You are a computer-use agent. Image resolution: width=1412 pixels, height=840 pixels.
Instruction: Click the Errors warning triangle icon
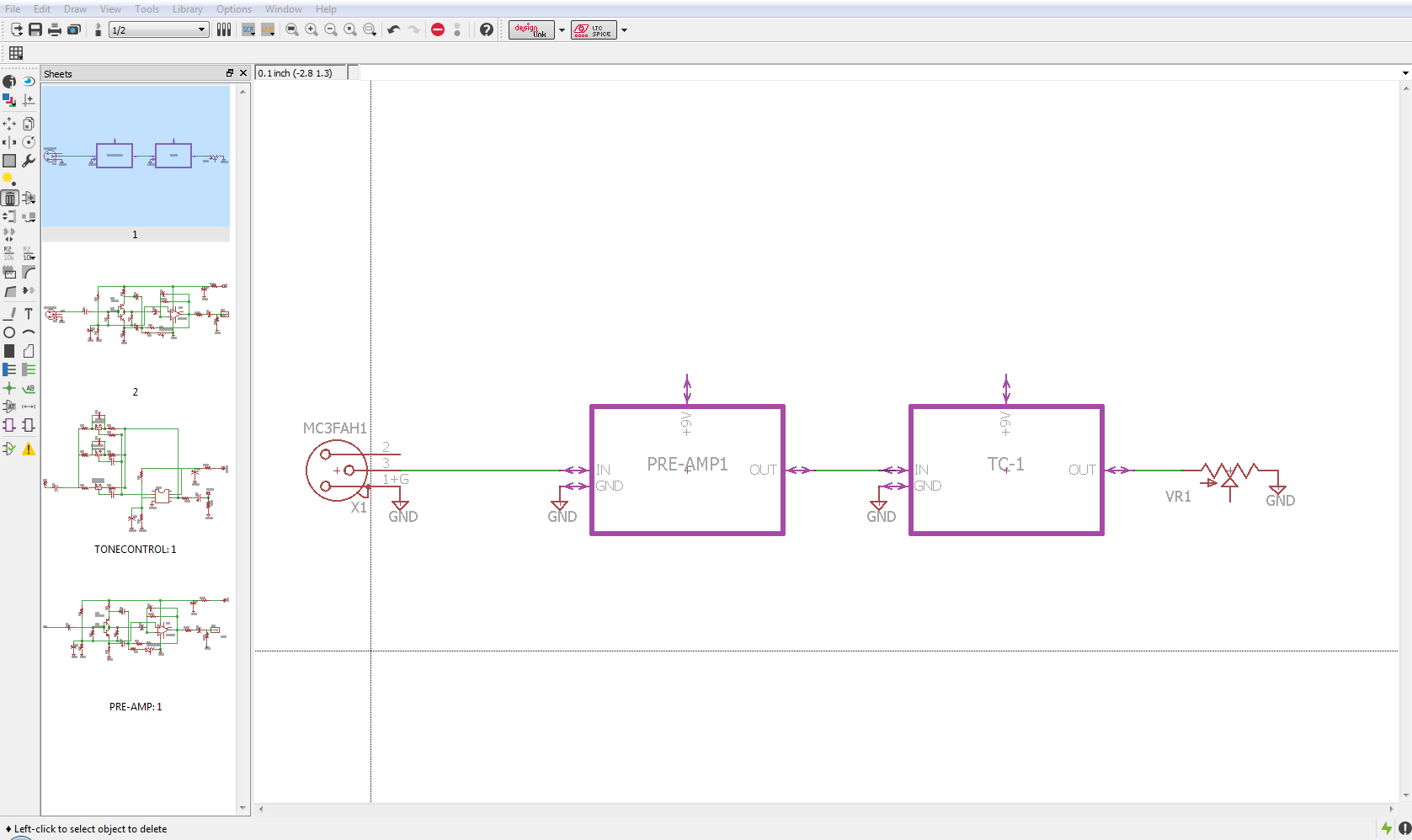pos(29,449)
